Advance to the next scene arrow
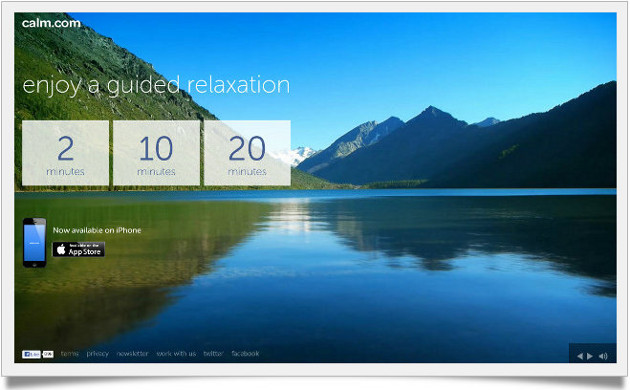This screenshot has width=630, height=390. (x=589, y=356)
